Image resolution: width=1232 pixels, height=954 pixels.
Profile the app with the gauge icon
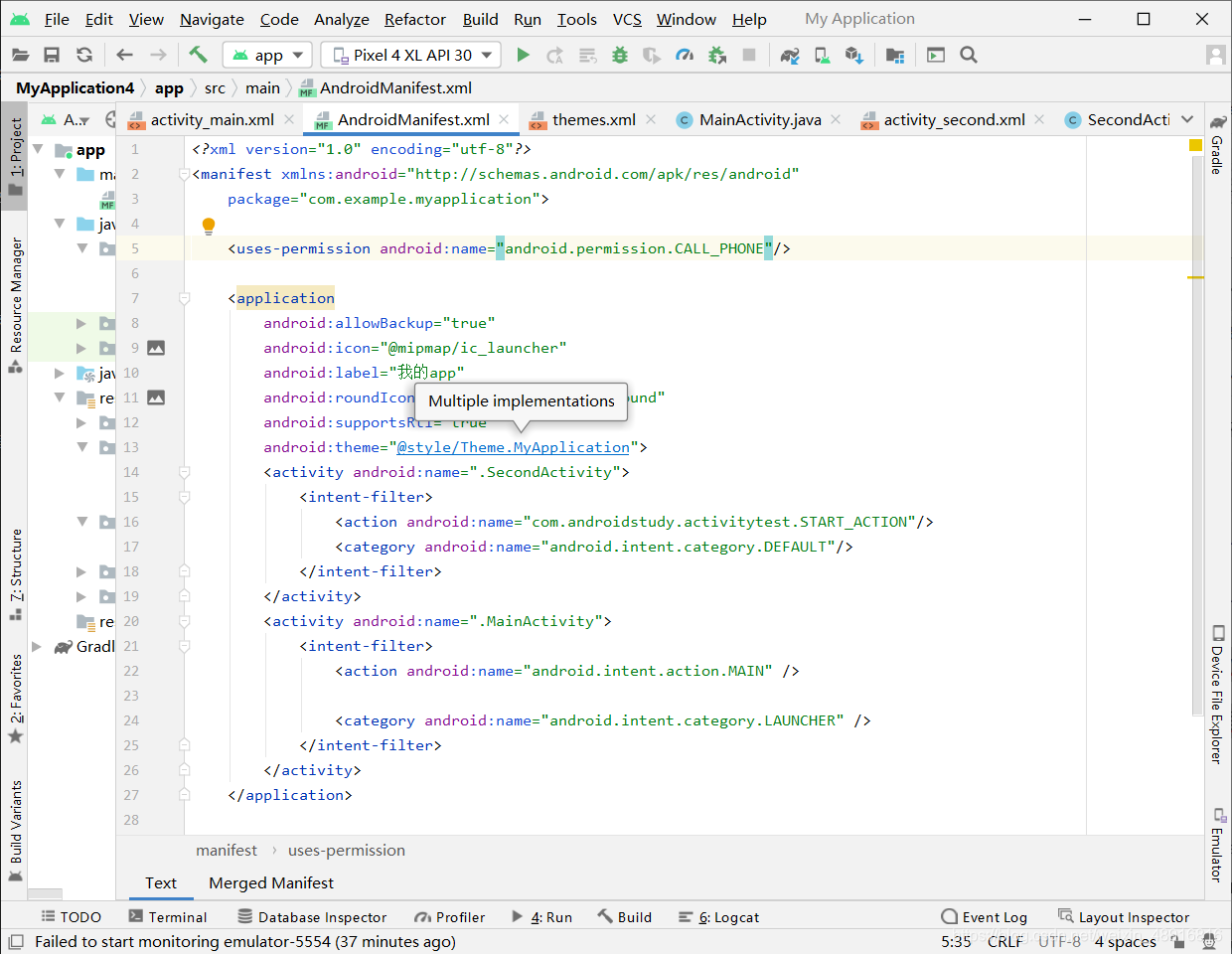click(685, 55)
